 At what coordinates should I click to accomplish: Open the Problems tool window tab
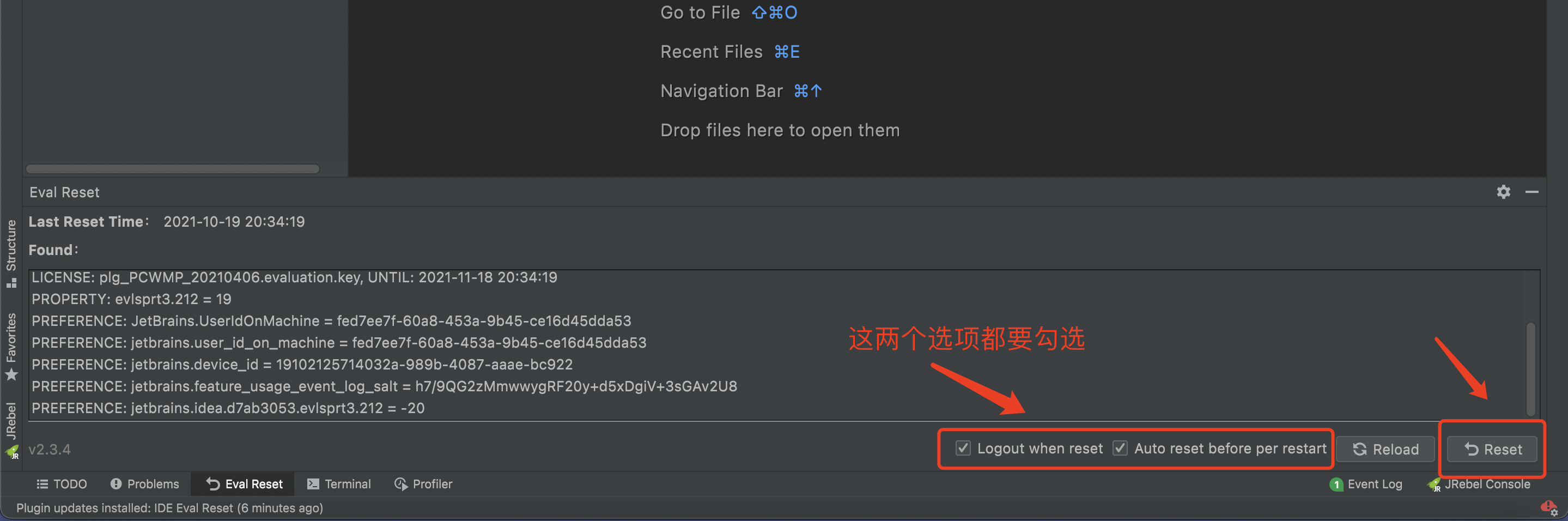(145, 484)
